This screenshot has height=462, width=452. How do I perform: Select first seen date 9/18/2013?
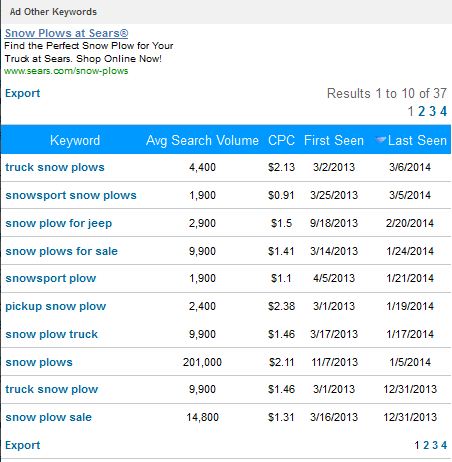[334, 223]
